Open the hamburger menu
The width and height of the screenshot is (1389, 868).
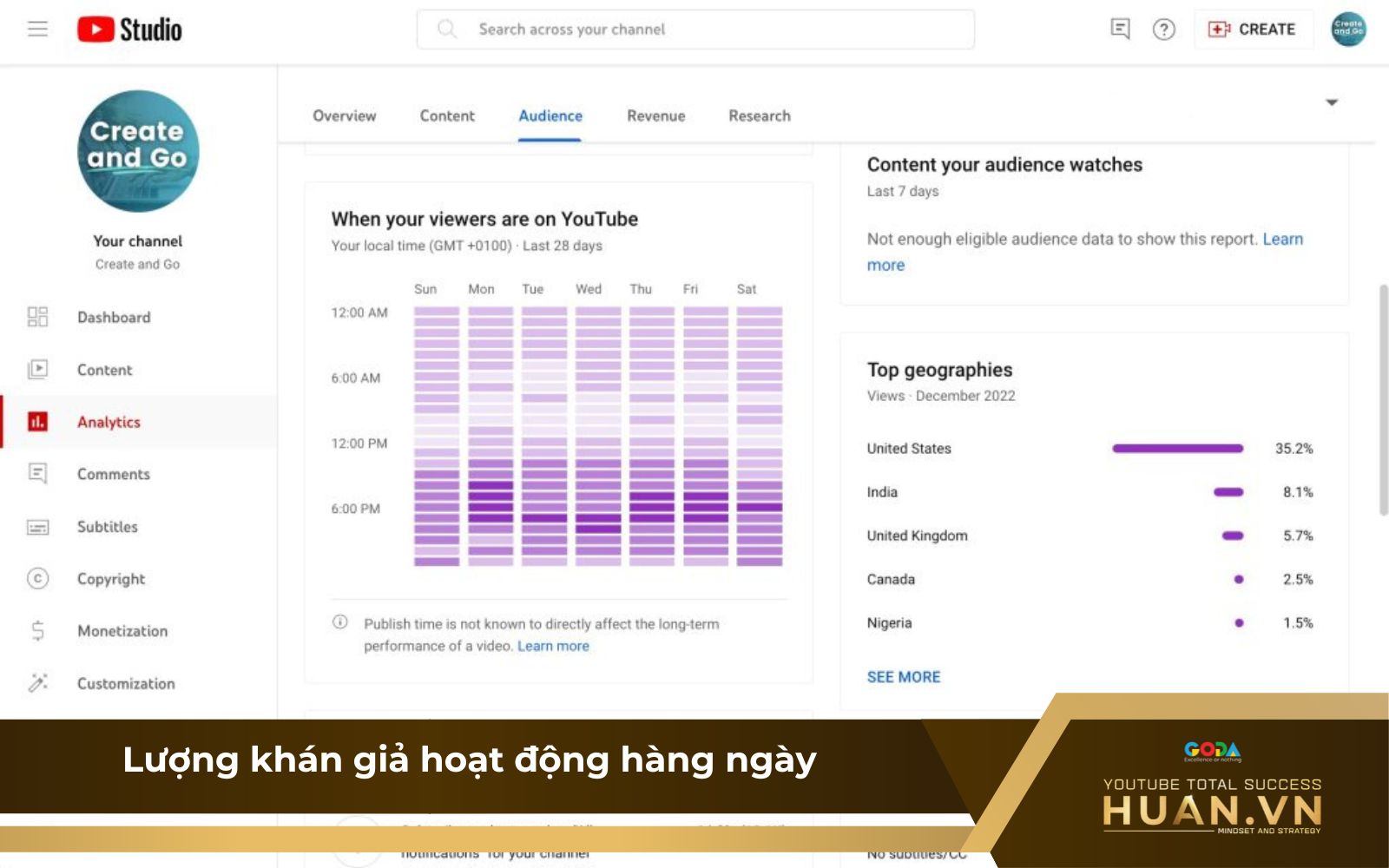click(x=37, y=29)
